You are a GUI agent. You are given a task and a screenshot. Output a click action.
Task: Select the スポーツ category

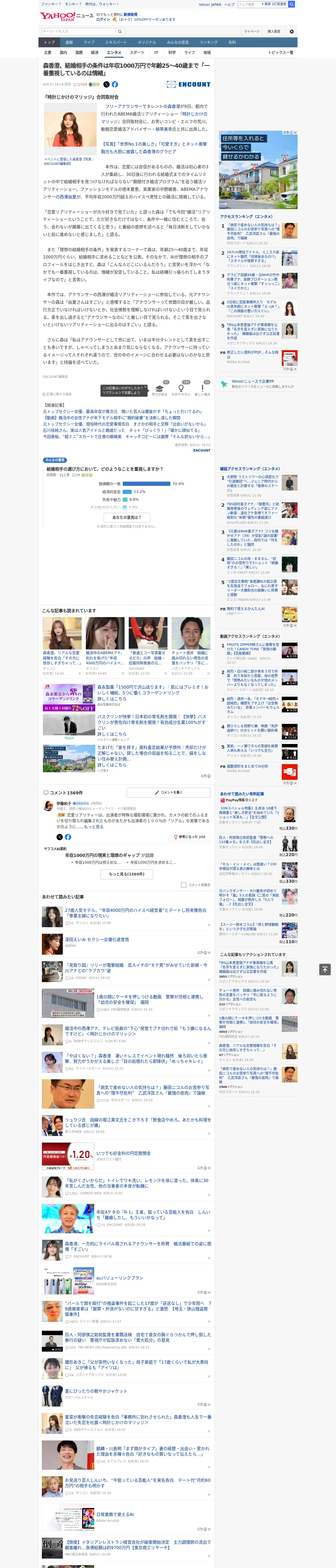coord(137,52)
